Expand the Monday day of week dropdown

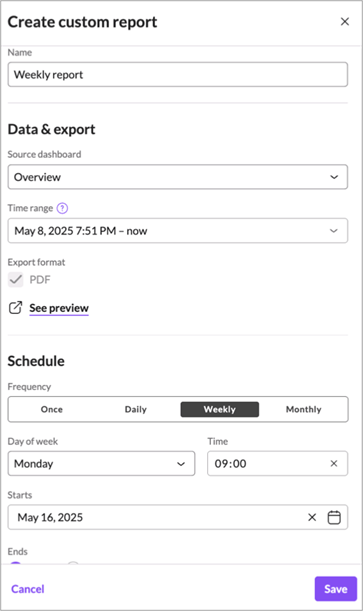(x=101, y=463)
